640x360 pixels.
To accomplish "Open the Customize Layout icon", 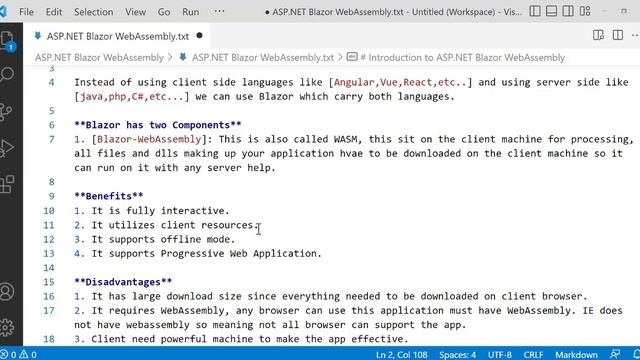I will tap(585, 11).
